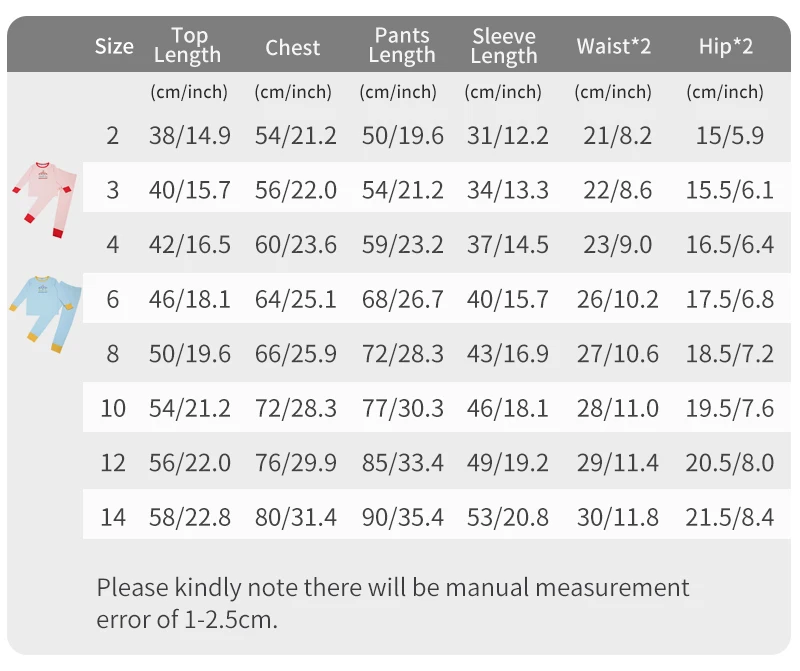Screen dimensions: 800x671
Task: Click waist value 29/11.4 in size 12 row
Action: 618,463
